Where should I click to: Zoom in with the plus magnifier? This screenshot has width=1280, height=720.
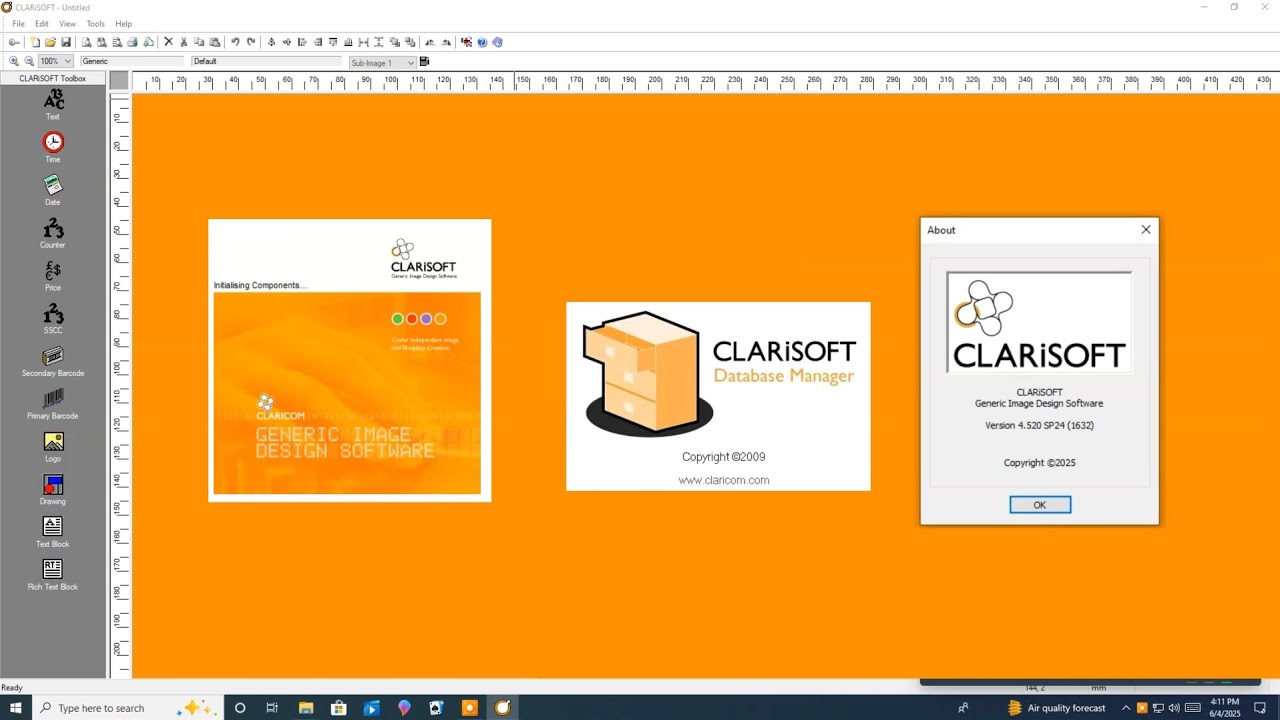14,61
